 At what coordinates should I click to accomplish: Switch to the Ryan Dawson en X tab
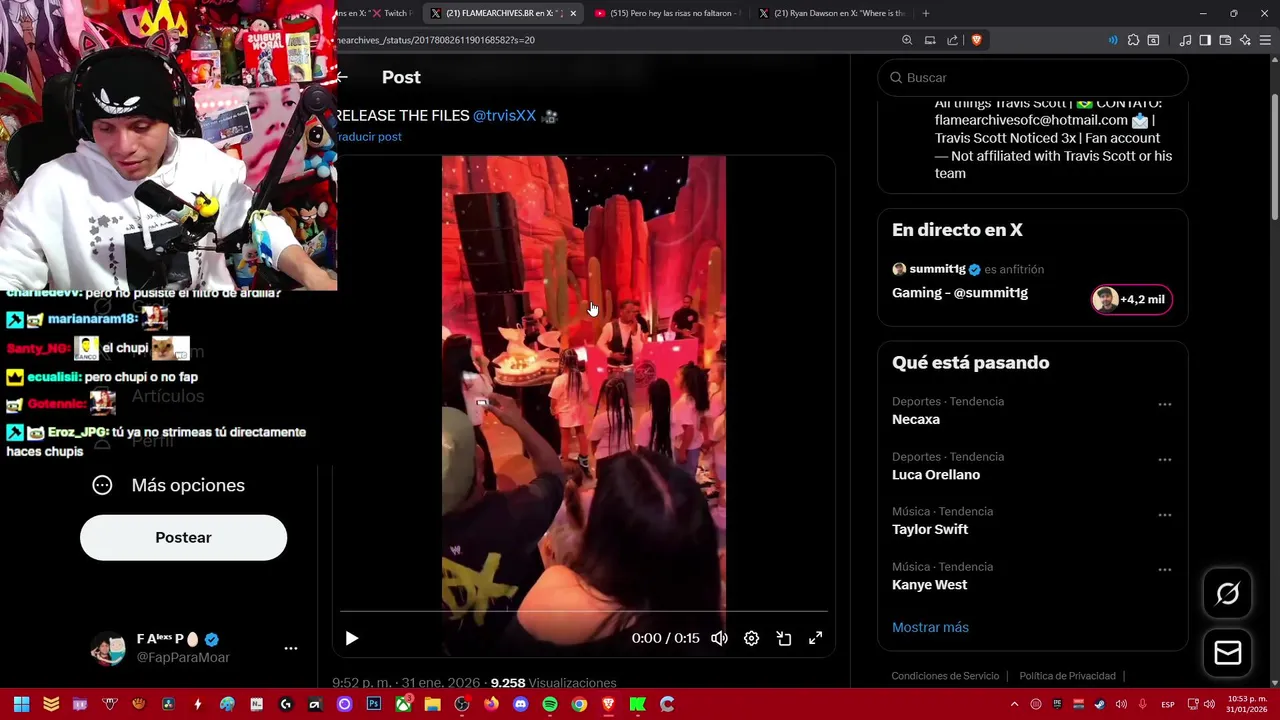click(x=832, y=13)
